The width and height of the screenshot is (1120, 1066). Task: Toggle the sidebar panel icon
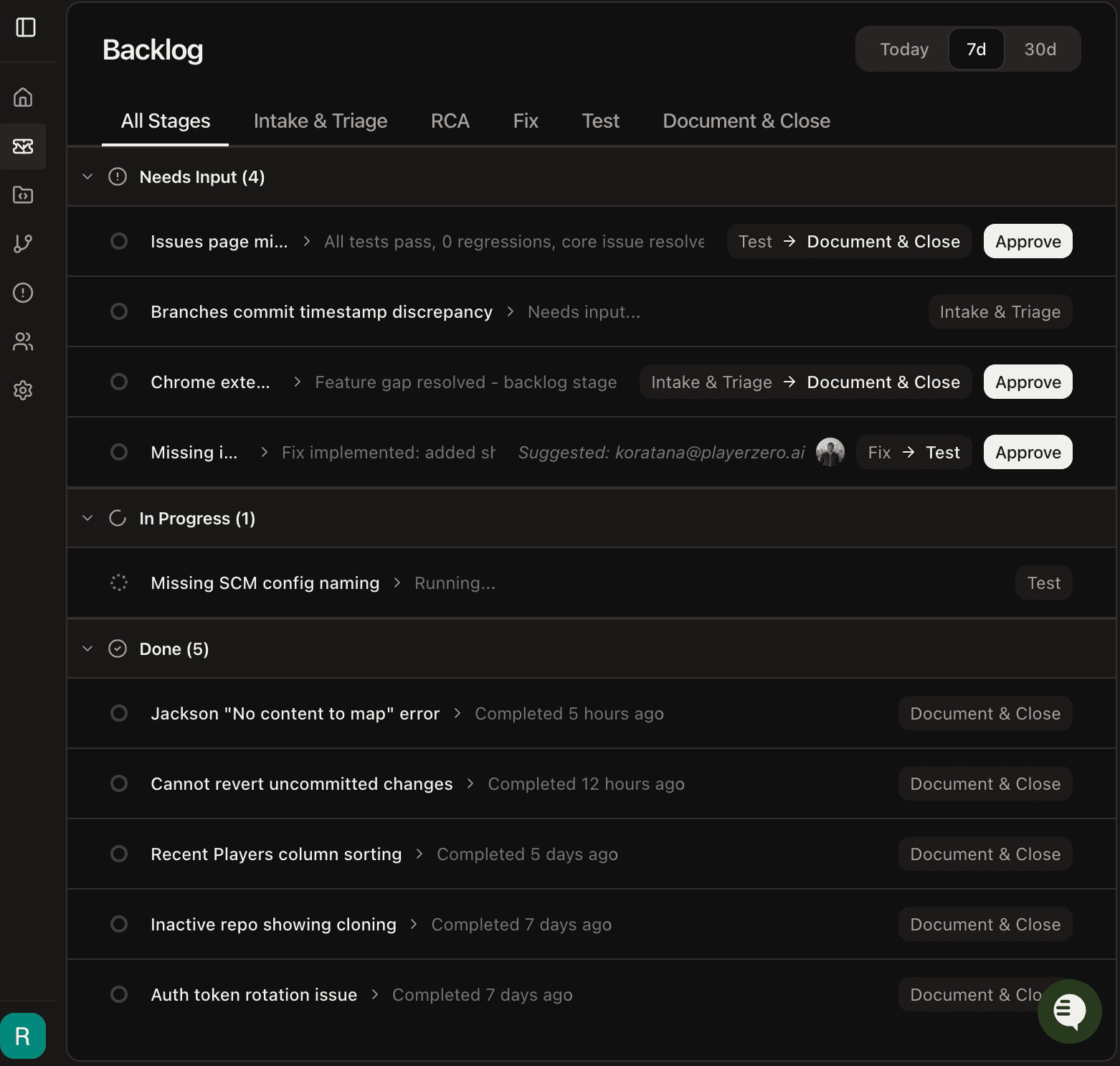coord(26,28)
